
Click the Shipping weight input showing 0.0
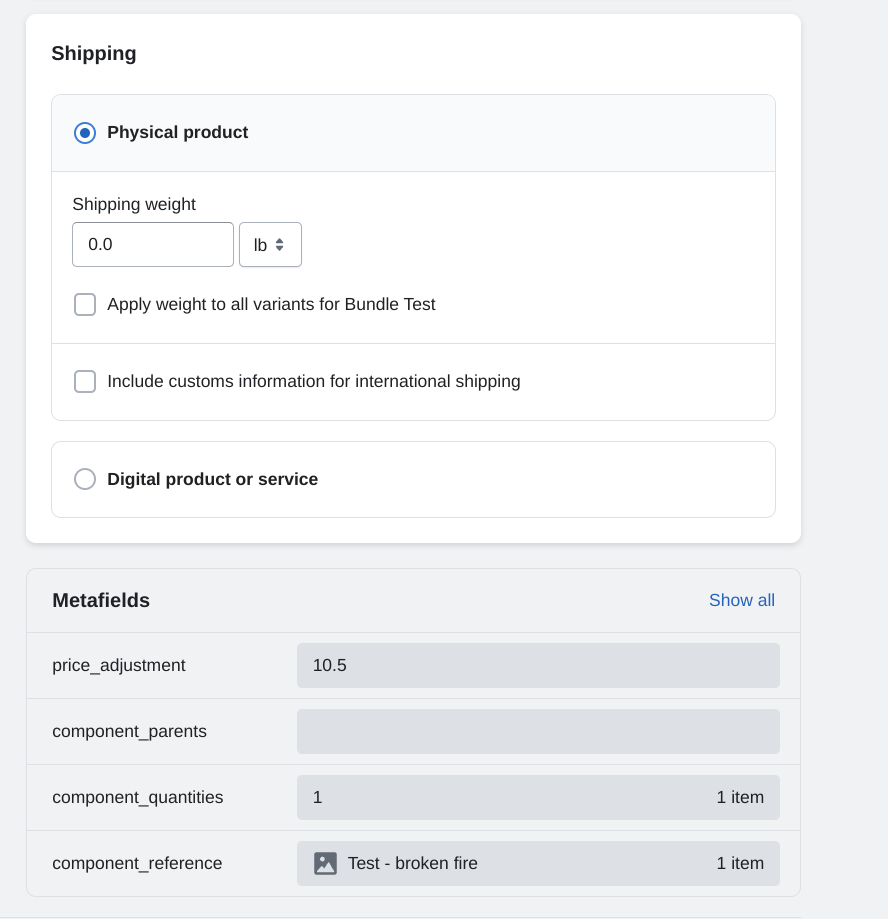click(152, 244)
